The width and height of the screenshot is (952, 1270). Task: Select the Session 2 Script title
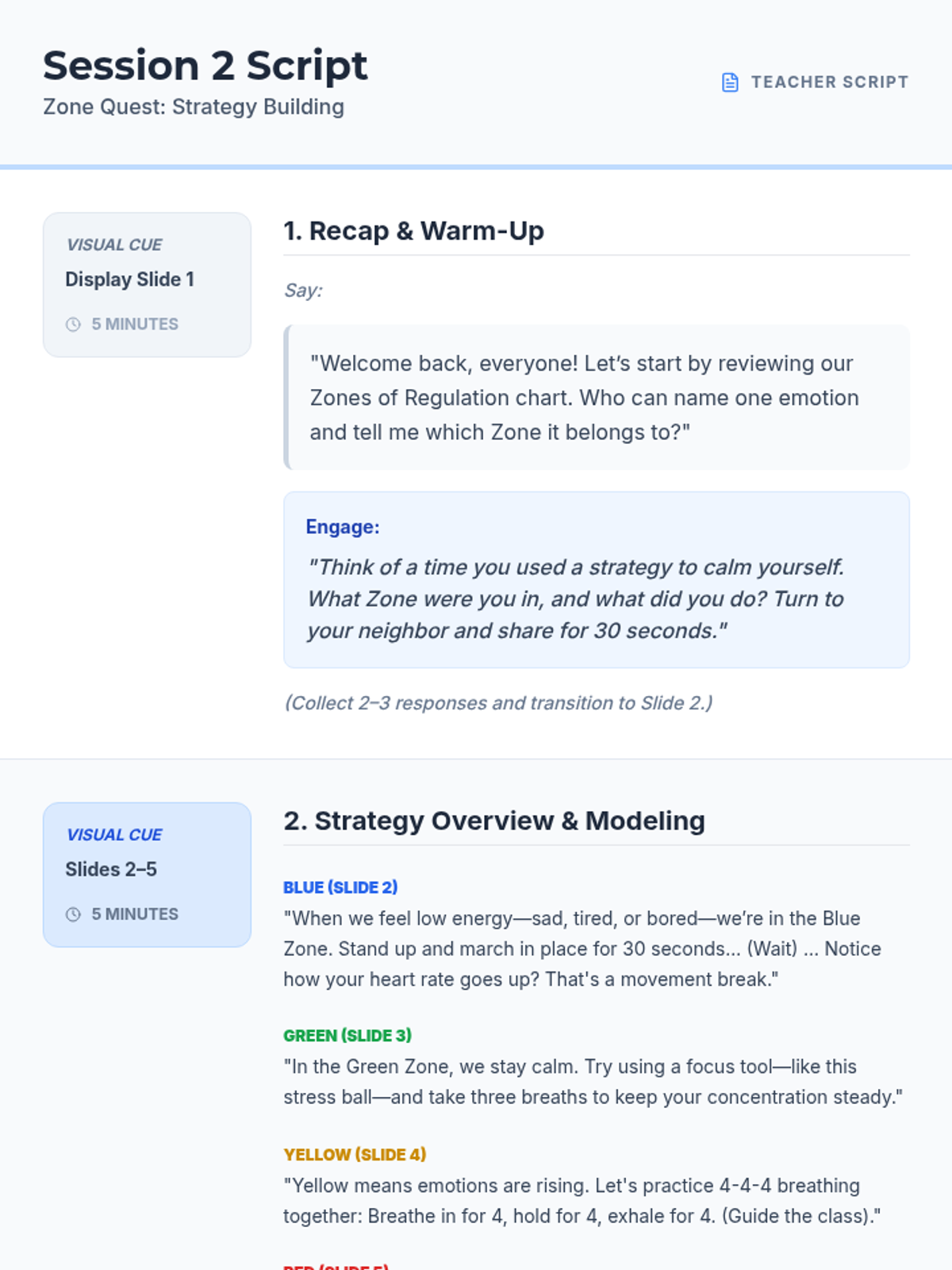click(x=205, y=65)
